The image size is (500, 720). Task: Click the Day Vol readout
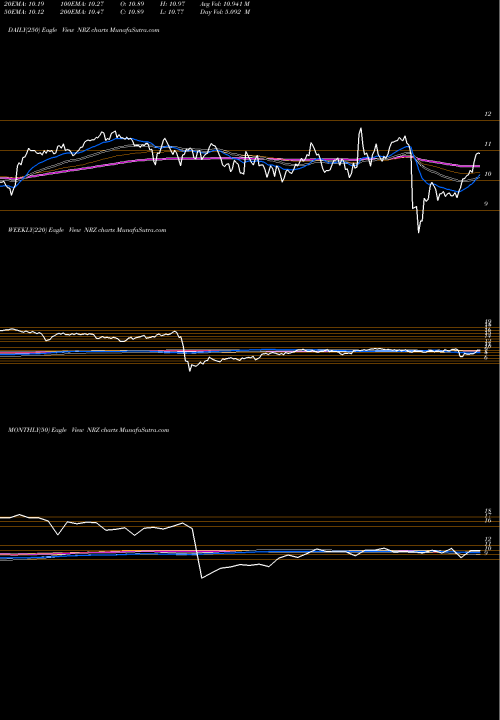coord(225,12)
